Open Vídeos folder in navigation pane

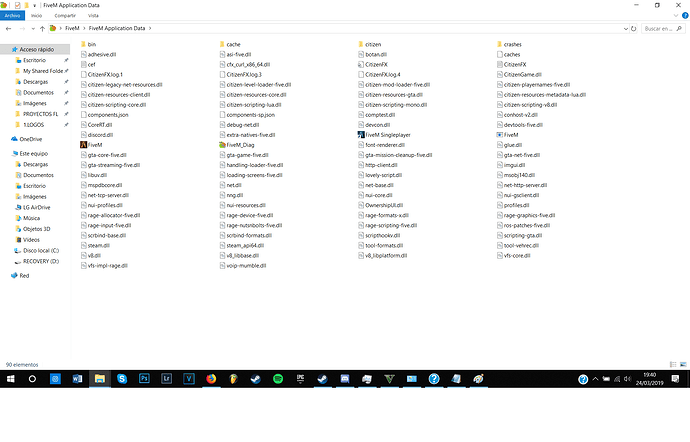[x=31, y=240]
